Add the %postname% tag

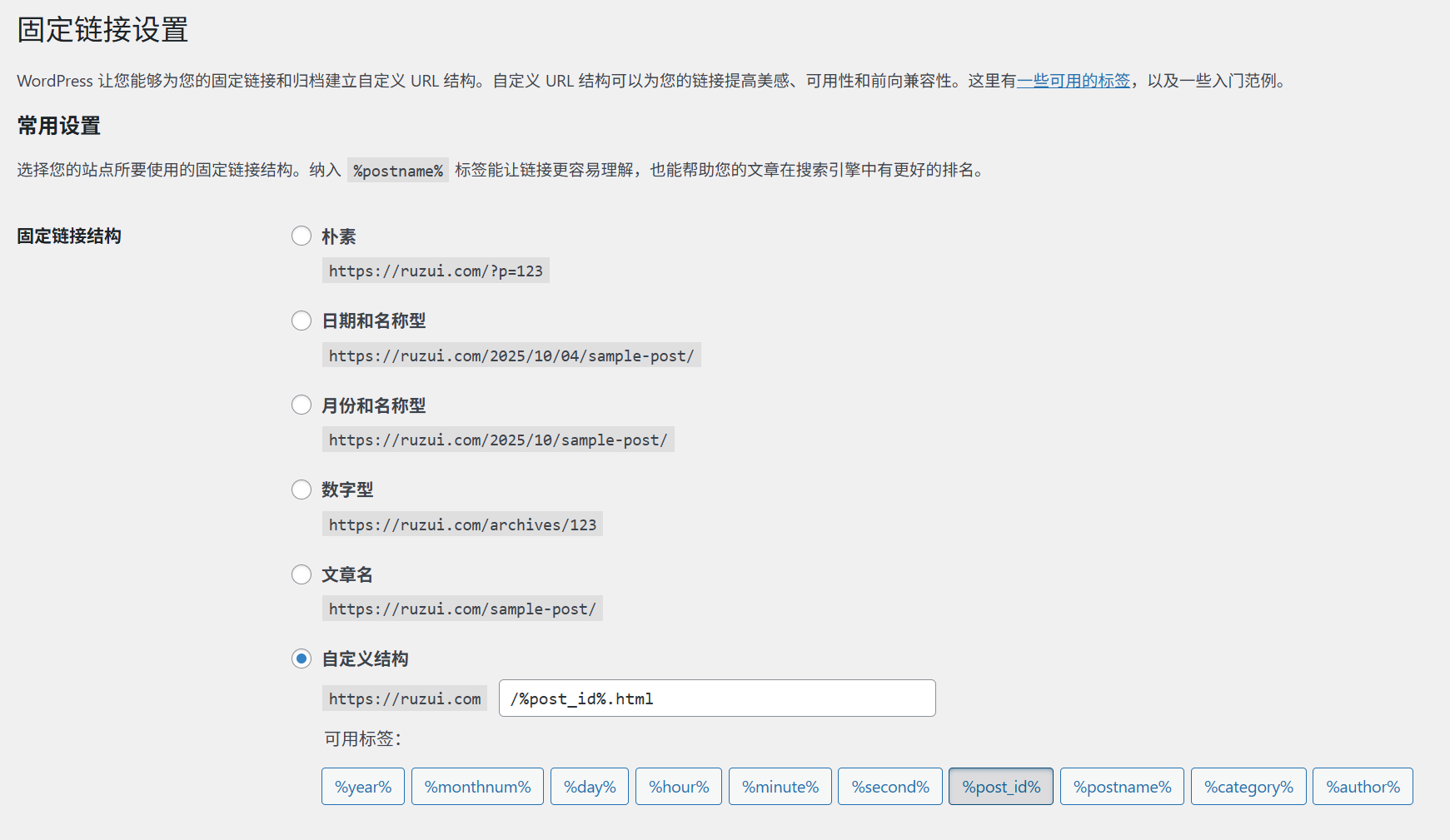(1122, 787)
